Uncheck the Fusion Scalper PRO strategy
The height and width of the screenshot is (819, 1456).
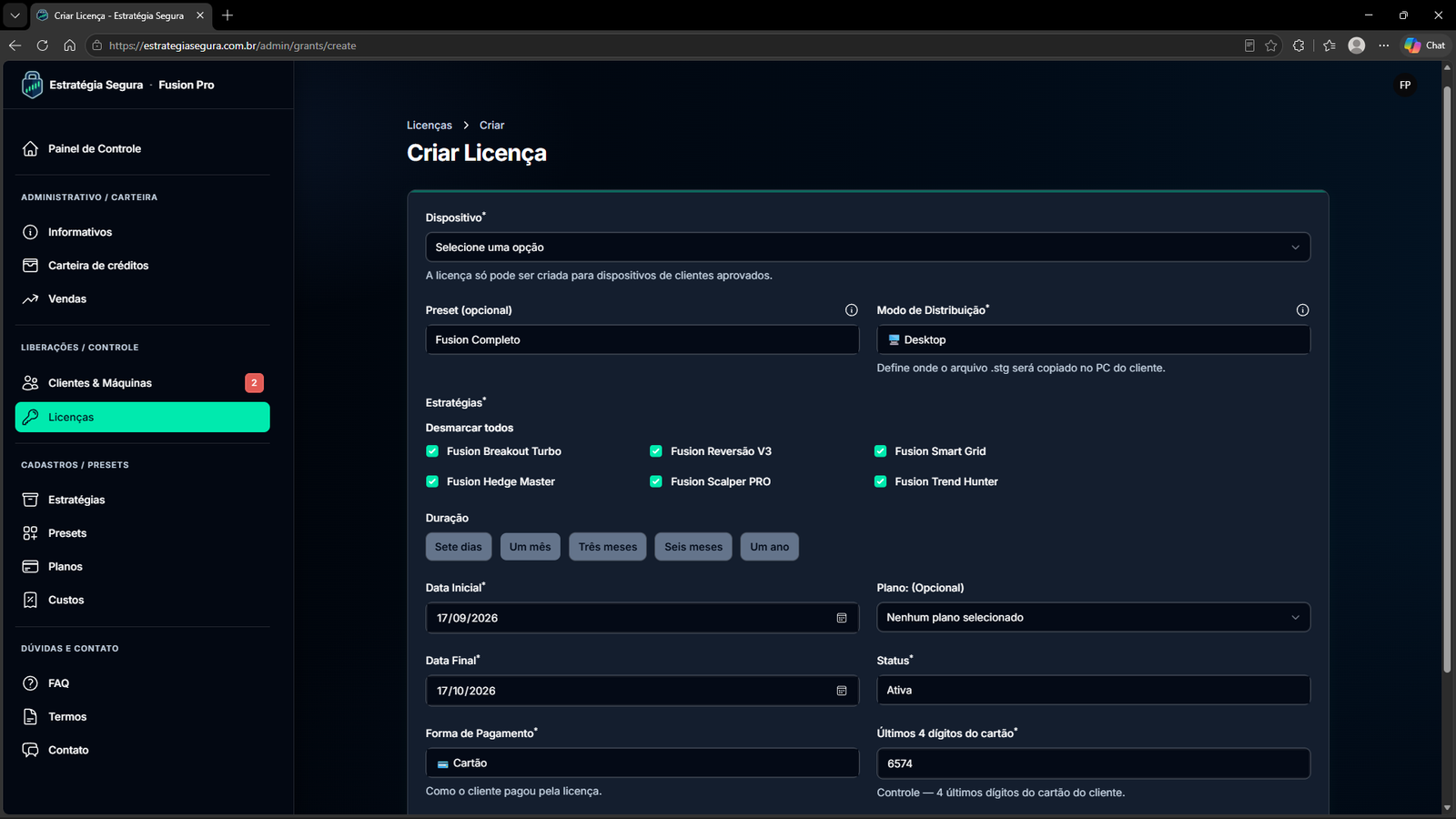coord(655,481)
